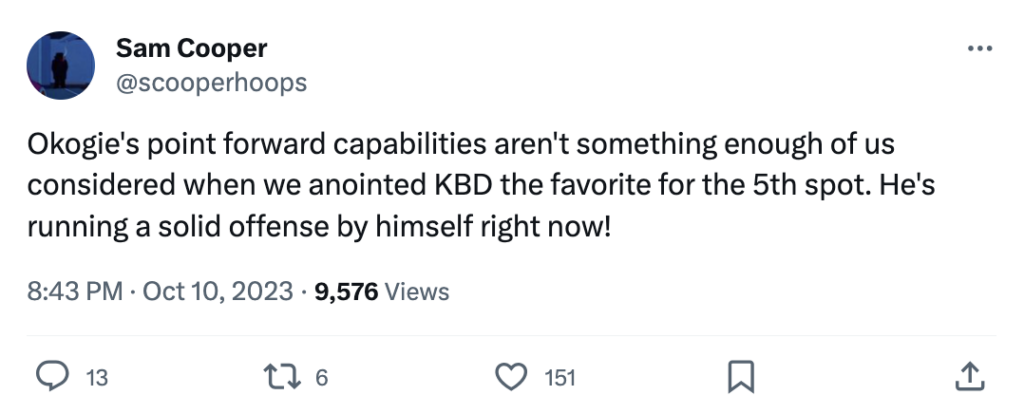Open the three-dot more options menu
The image size is (1024, 414).
coord(980,48)
